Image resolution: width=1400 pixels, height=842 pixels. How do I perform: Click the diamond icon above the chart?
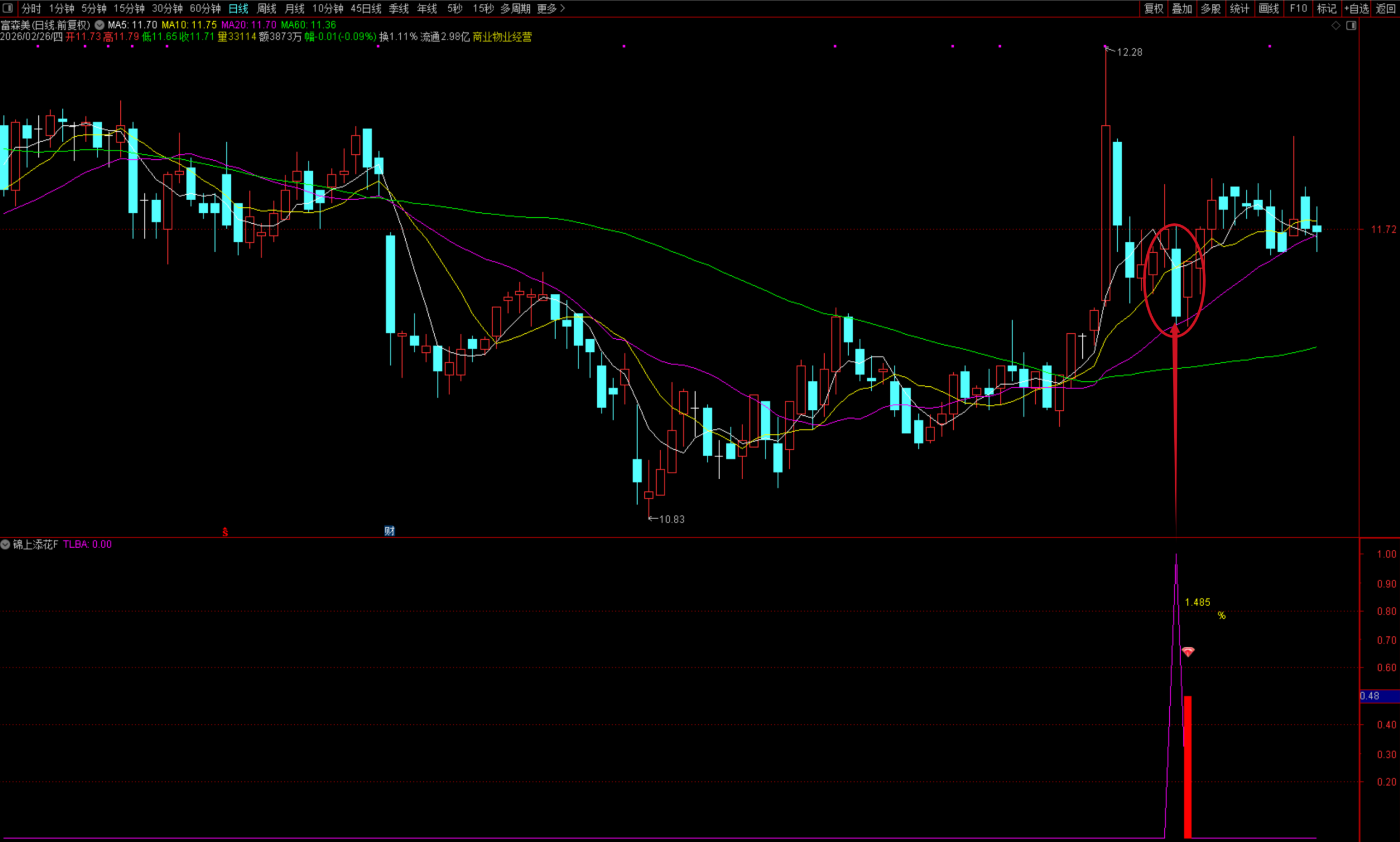coord(1336,26)
